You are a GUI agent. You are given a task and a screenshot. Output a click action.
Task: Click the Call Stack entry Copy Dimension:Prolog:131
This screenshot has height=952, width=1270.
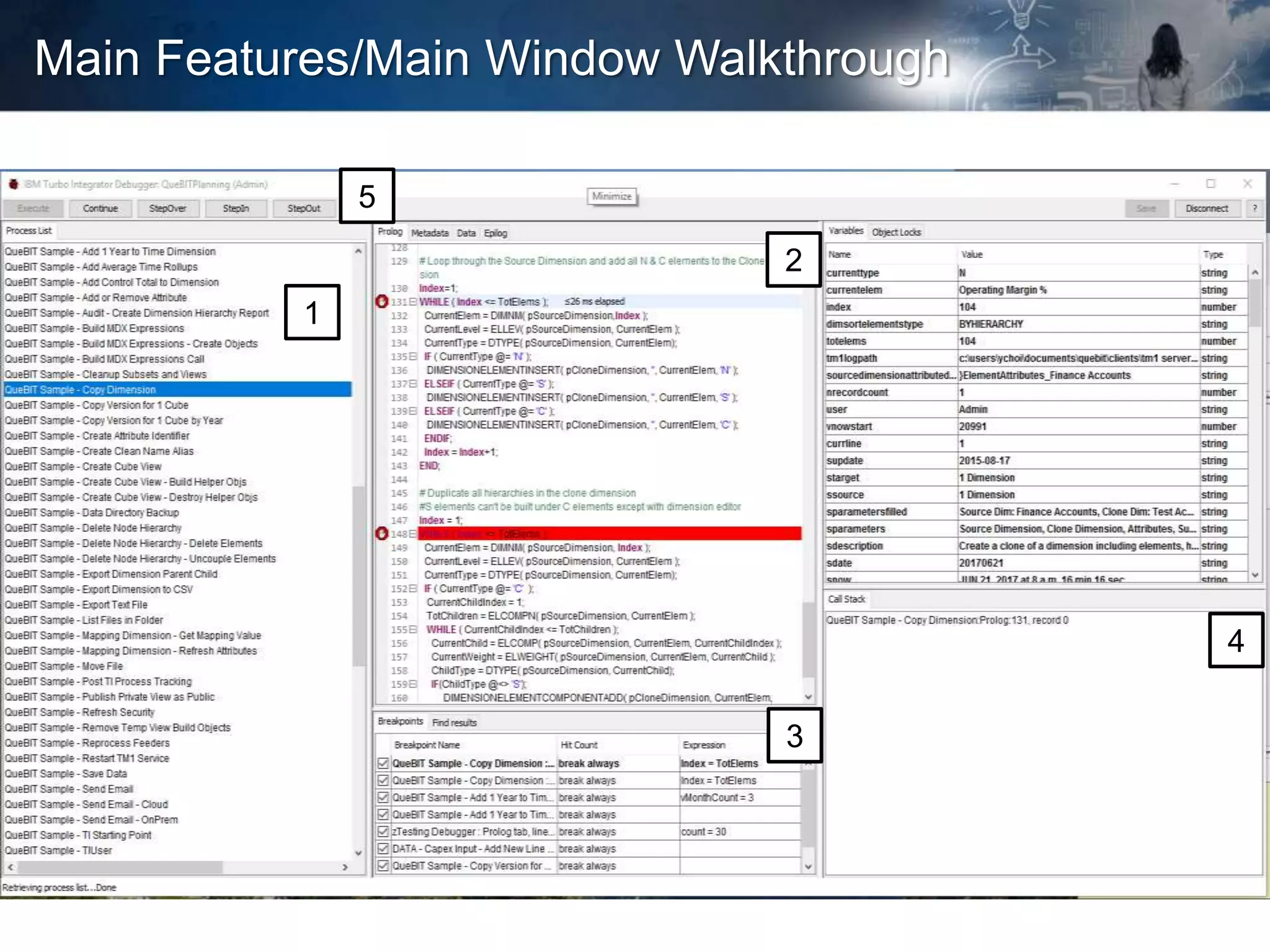click(x=947, y=620)
